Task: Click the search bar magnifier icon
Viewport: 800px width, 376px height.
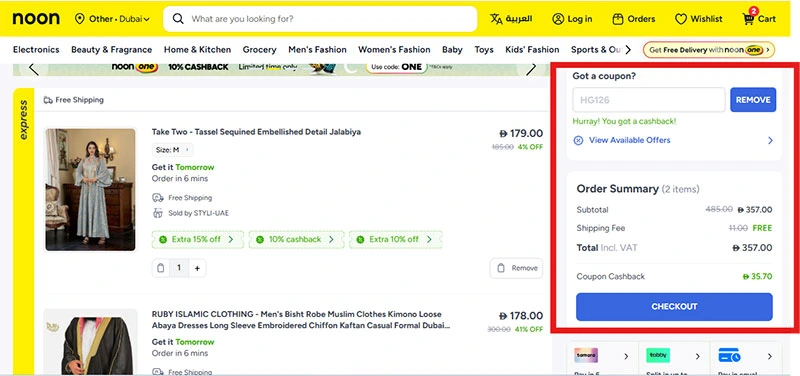Action: [178, 19]
